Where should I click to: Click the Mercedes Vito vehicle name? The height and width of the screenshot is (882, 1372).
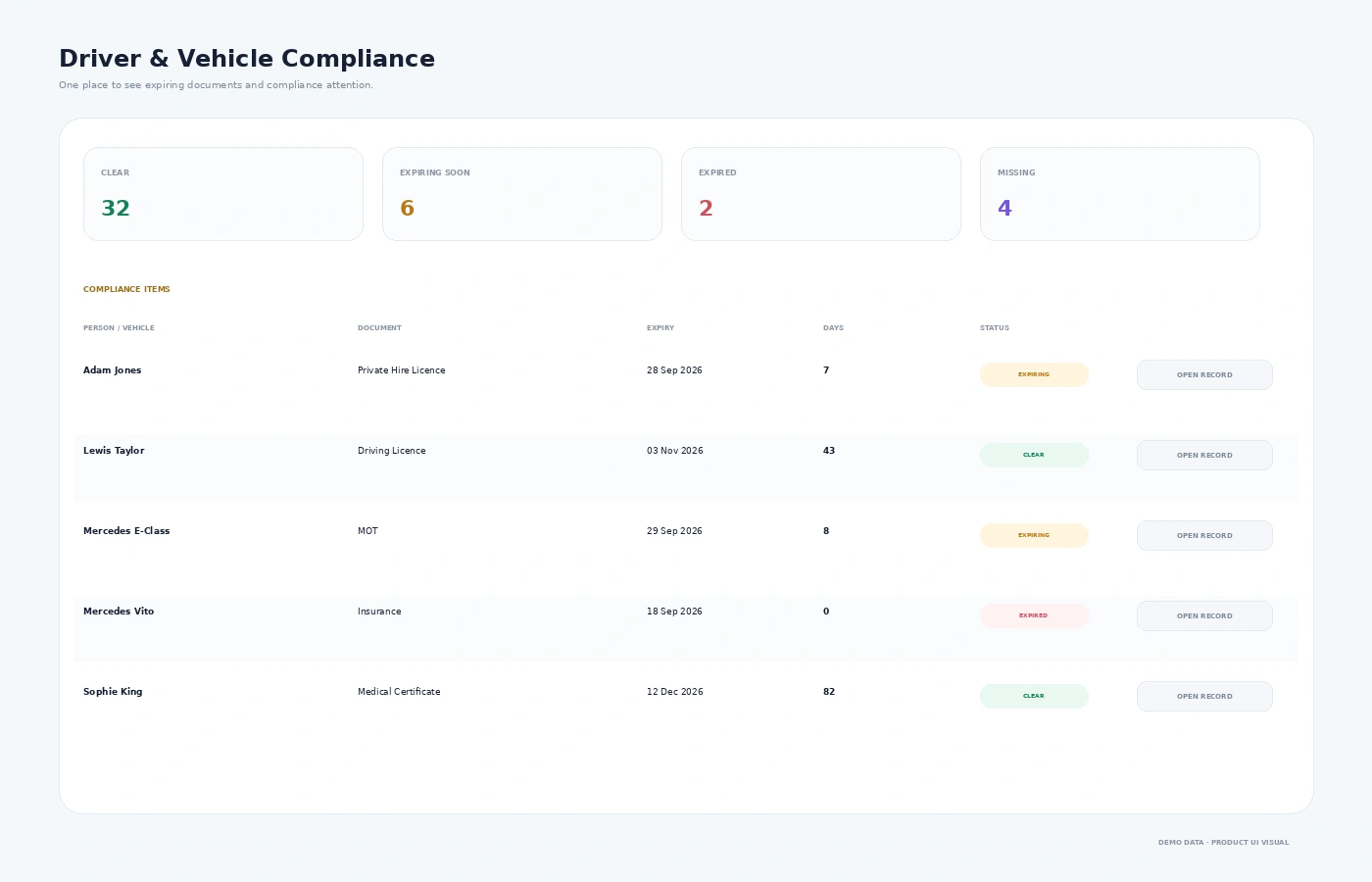tap(119, 612)
